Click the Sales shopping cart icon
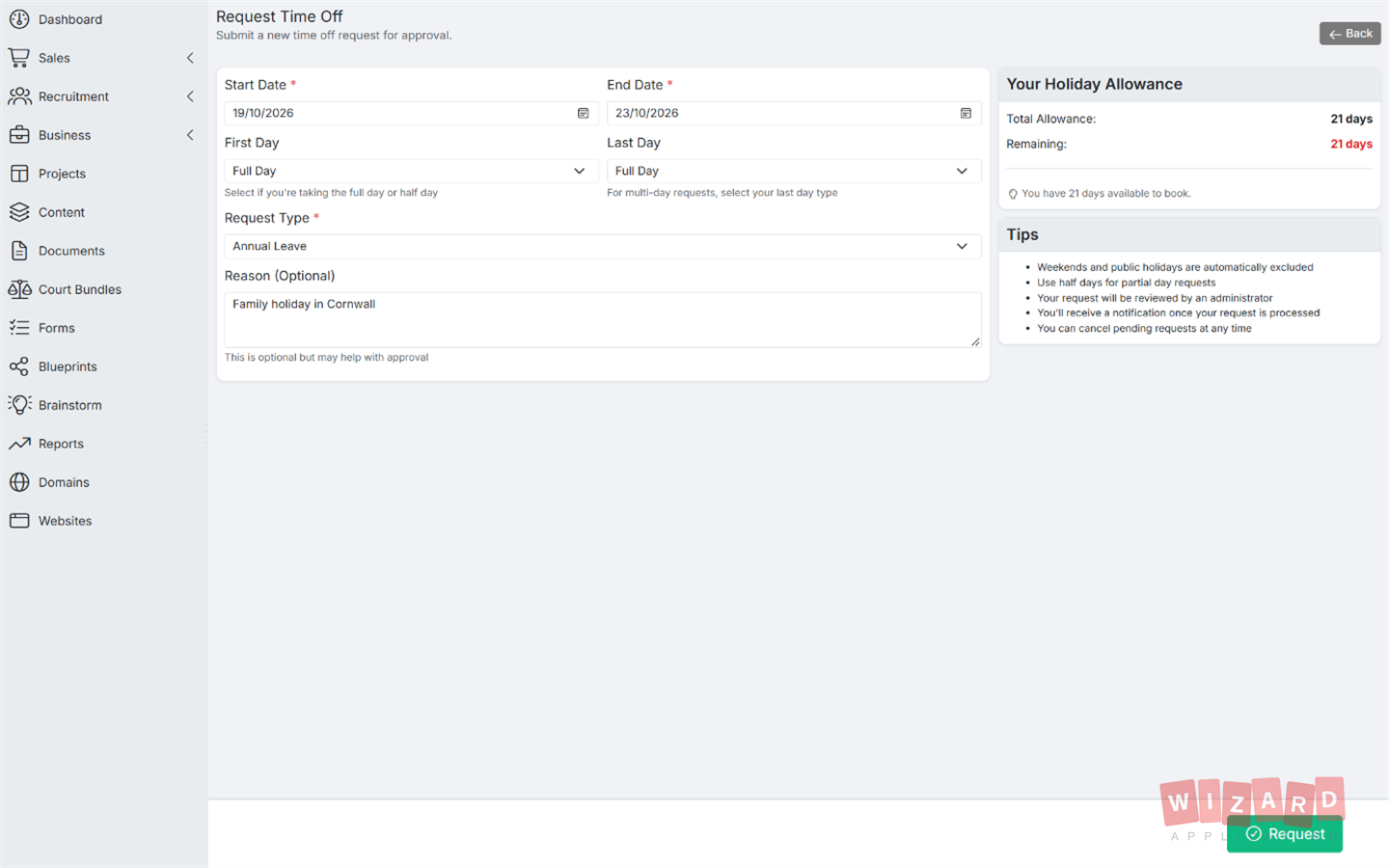Image resolution: width=1389 pixels, height=868 pixels. click(19, 58)
